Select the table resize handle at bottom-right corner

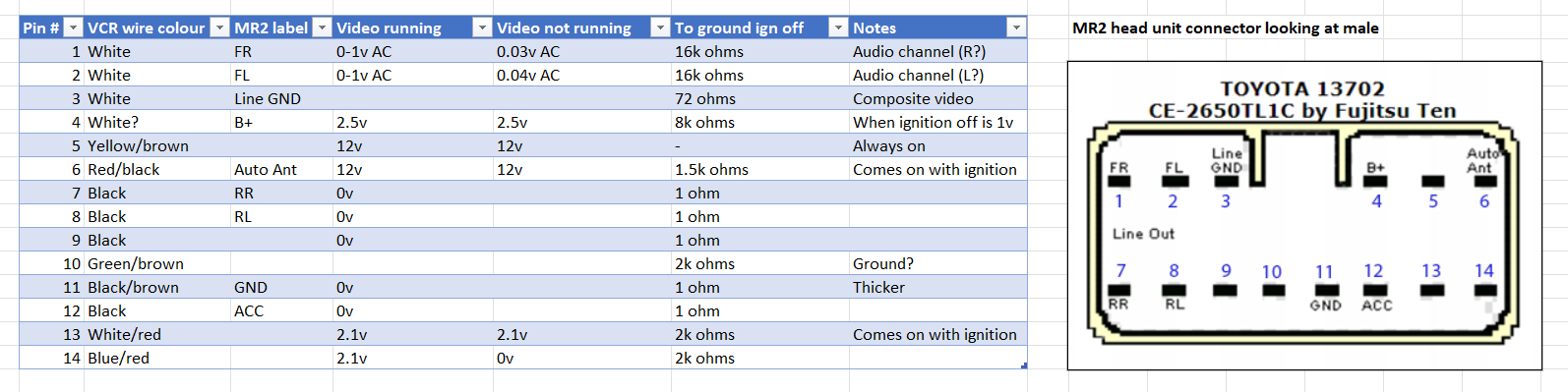pos(1024,365)
